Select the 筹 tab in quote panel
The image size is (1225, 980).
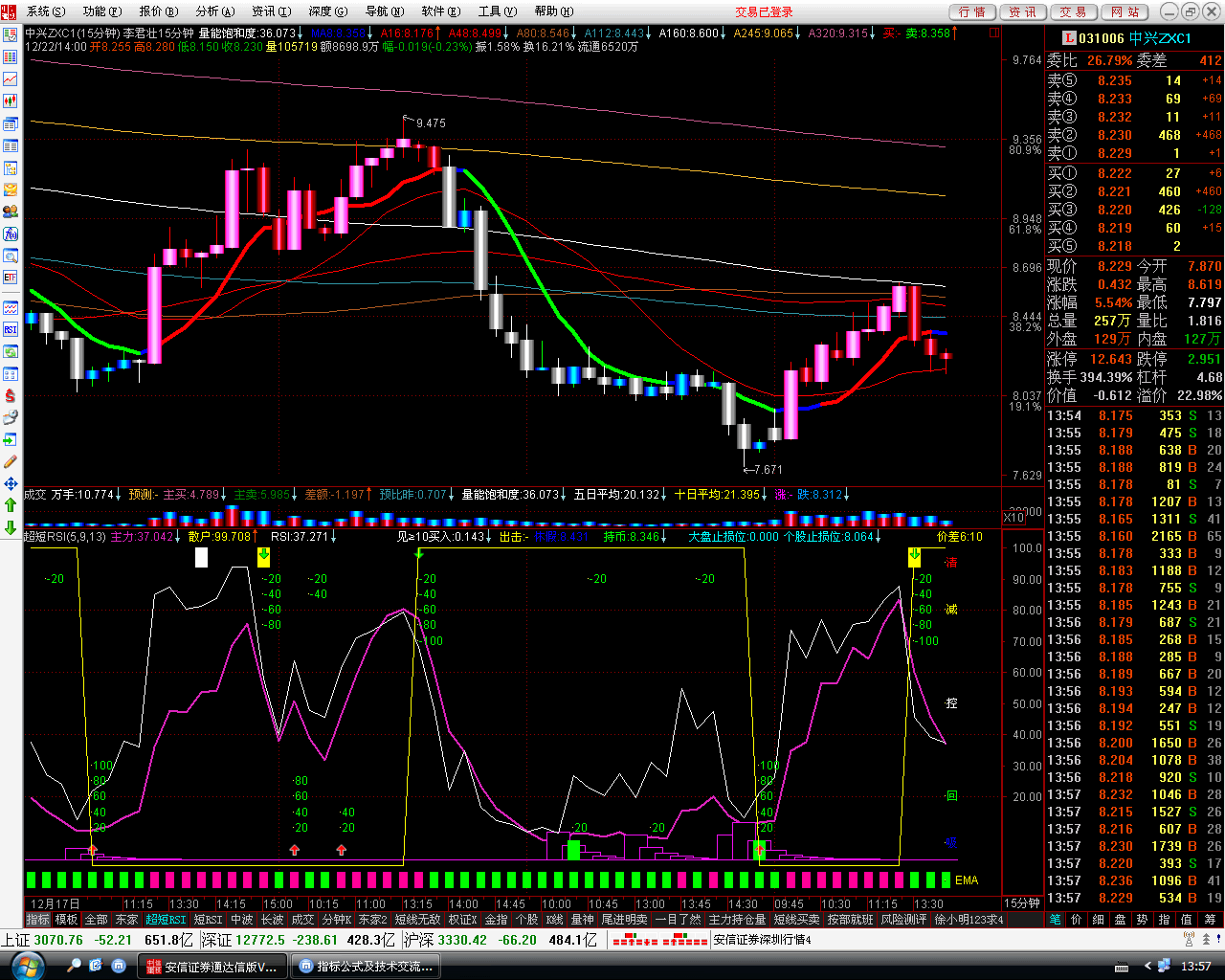click(x=1211, y=920)
